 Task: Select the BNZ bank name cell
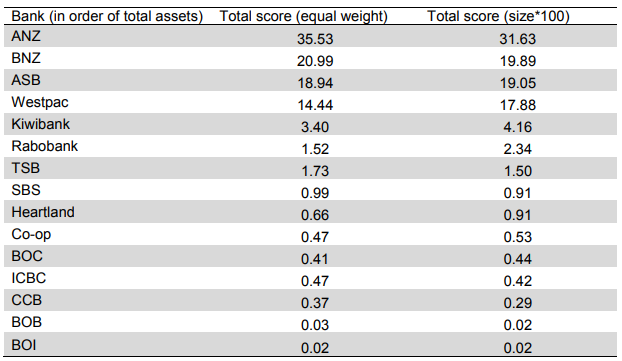[26, 58]
